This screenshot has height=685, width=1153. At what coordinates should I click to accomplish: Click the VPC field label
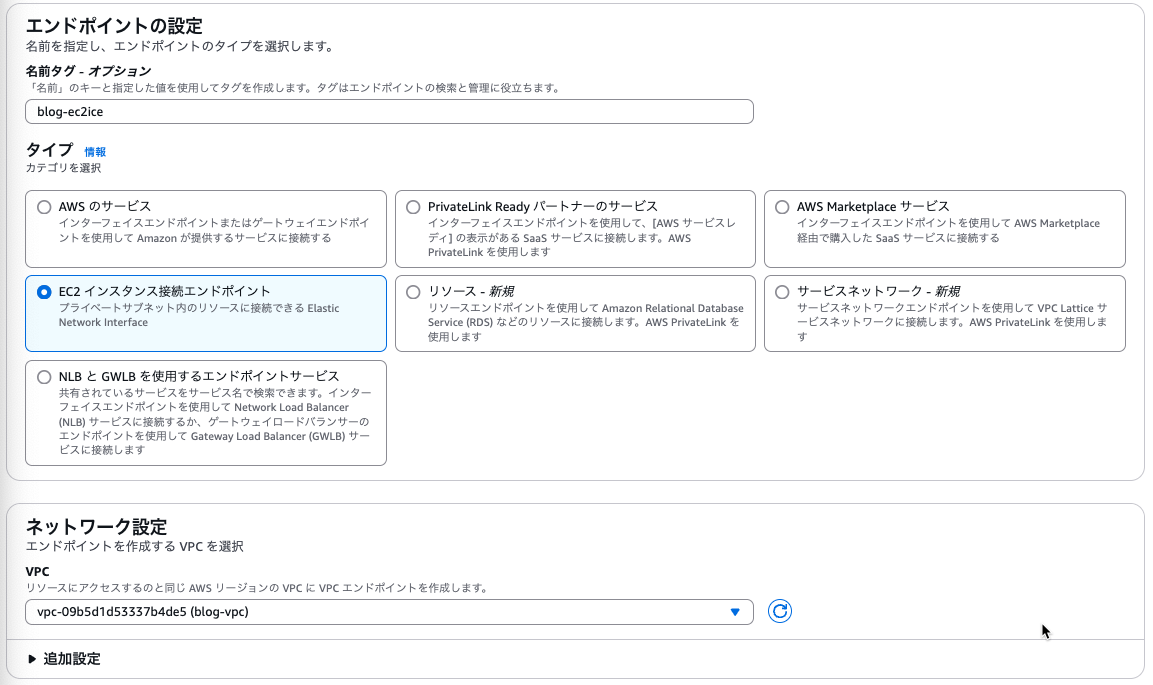pyautogui.click(x=38, y=571)
